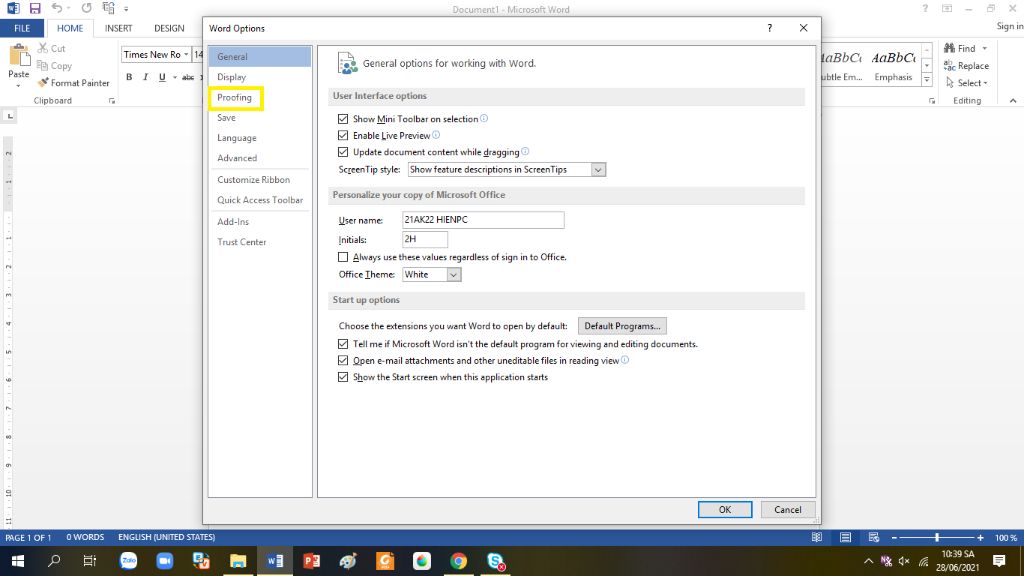1024x576 pixels.
Task: Click the Format Painter brush icon
Action: (x=43, y=82)
